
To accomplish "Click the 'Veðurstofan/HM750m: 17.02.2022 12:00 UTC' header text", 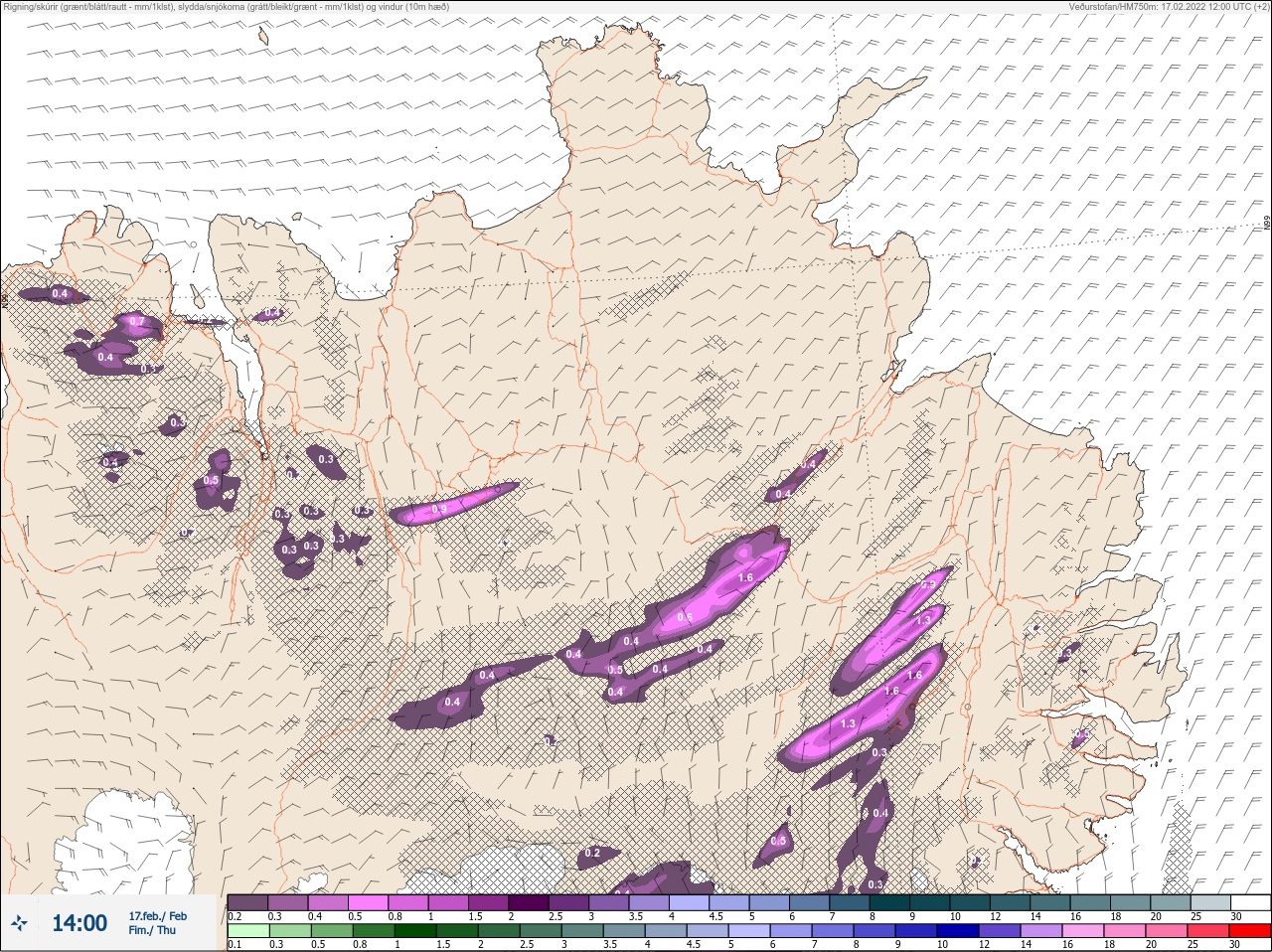I will [x=1159, y=7].
